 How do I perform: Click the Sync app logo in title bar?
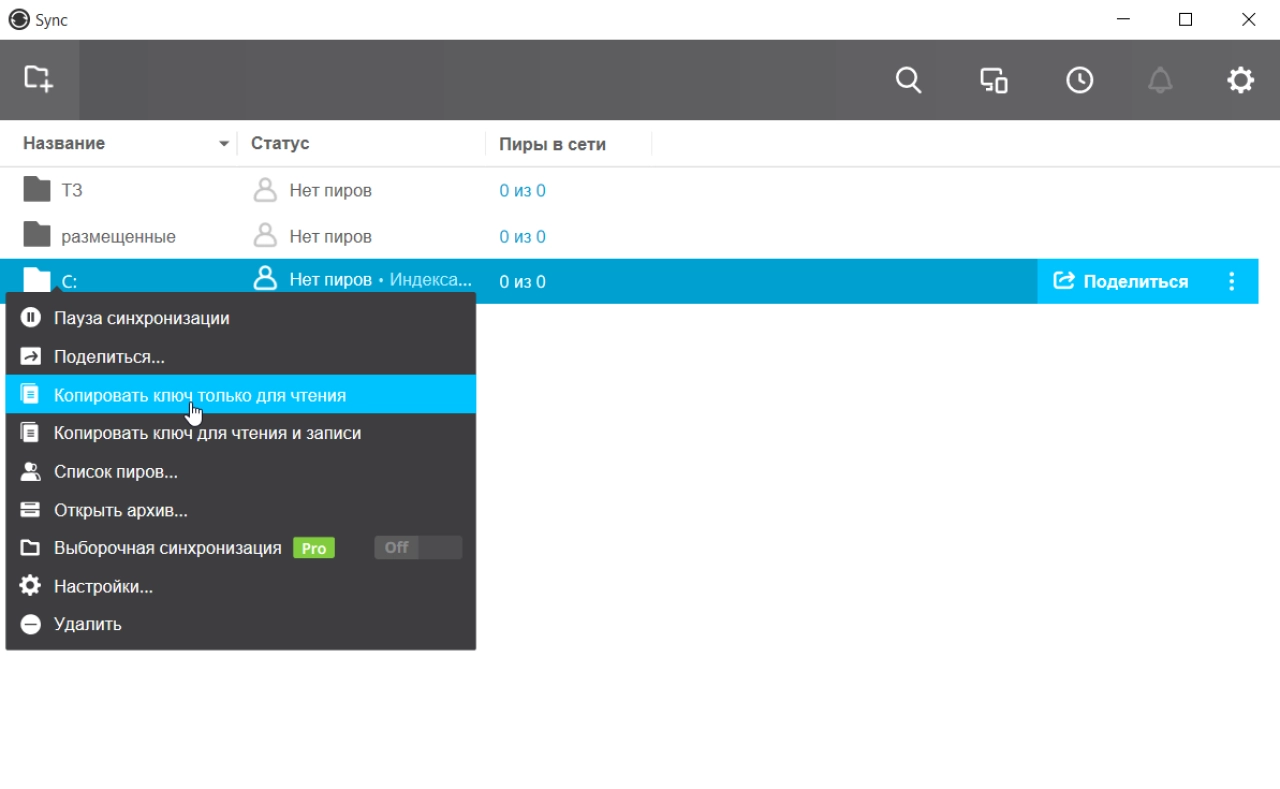[x=19, y=19]
